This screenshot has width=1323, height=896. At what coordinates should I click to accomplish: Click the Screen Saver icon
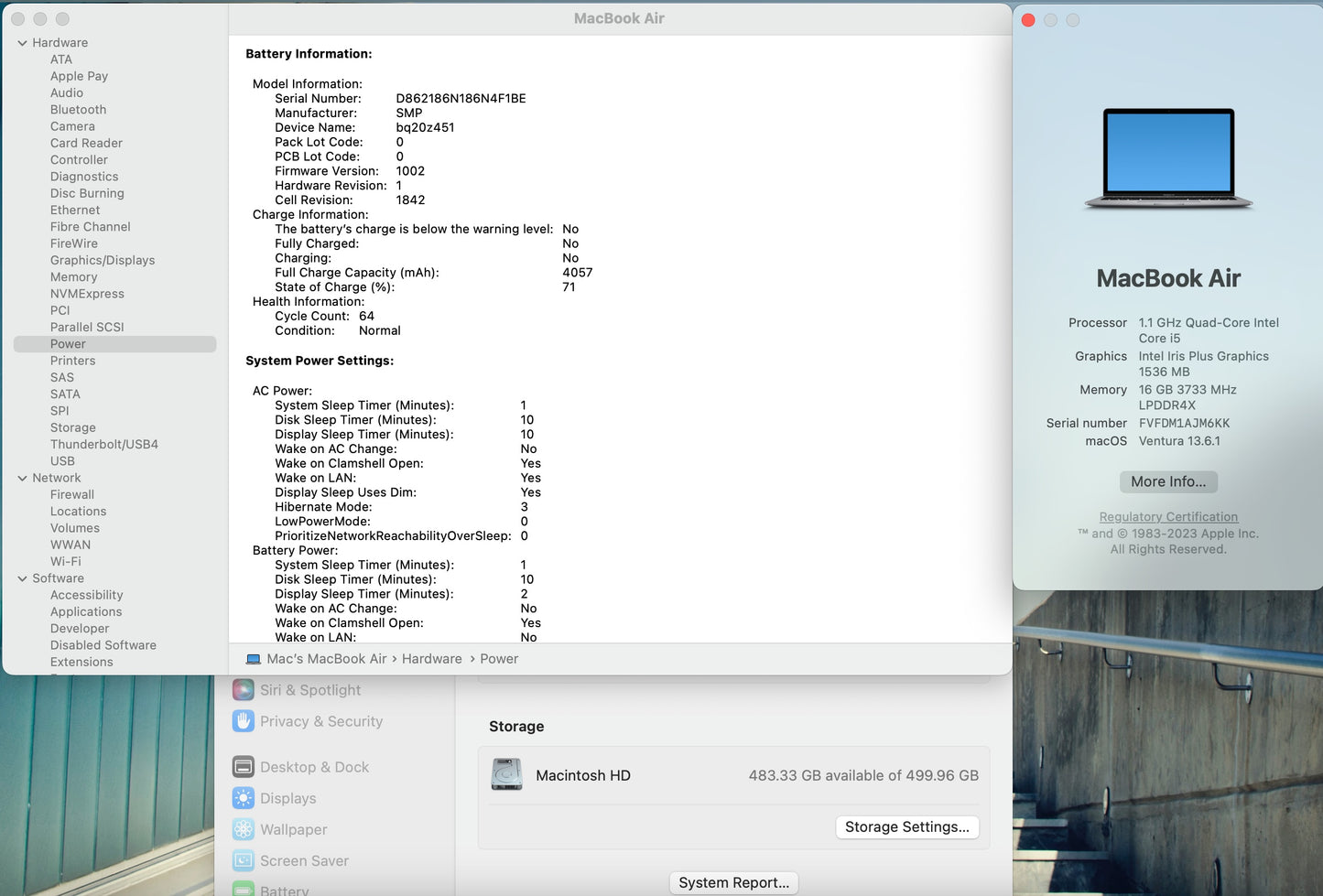click(x=243, y=860)
